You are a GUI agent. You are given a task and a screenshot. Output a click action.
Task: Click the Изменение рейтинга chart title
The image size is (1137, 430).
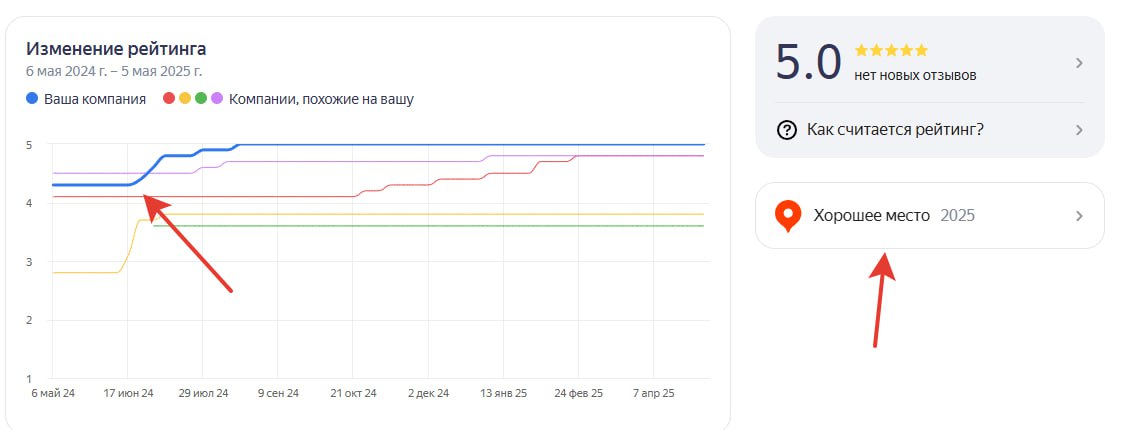[x=116, y=49]
